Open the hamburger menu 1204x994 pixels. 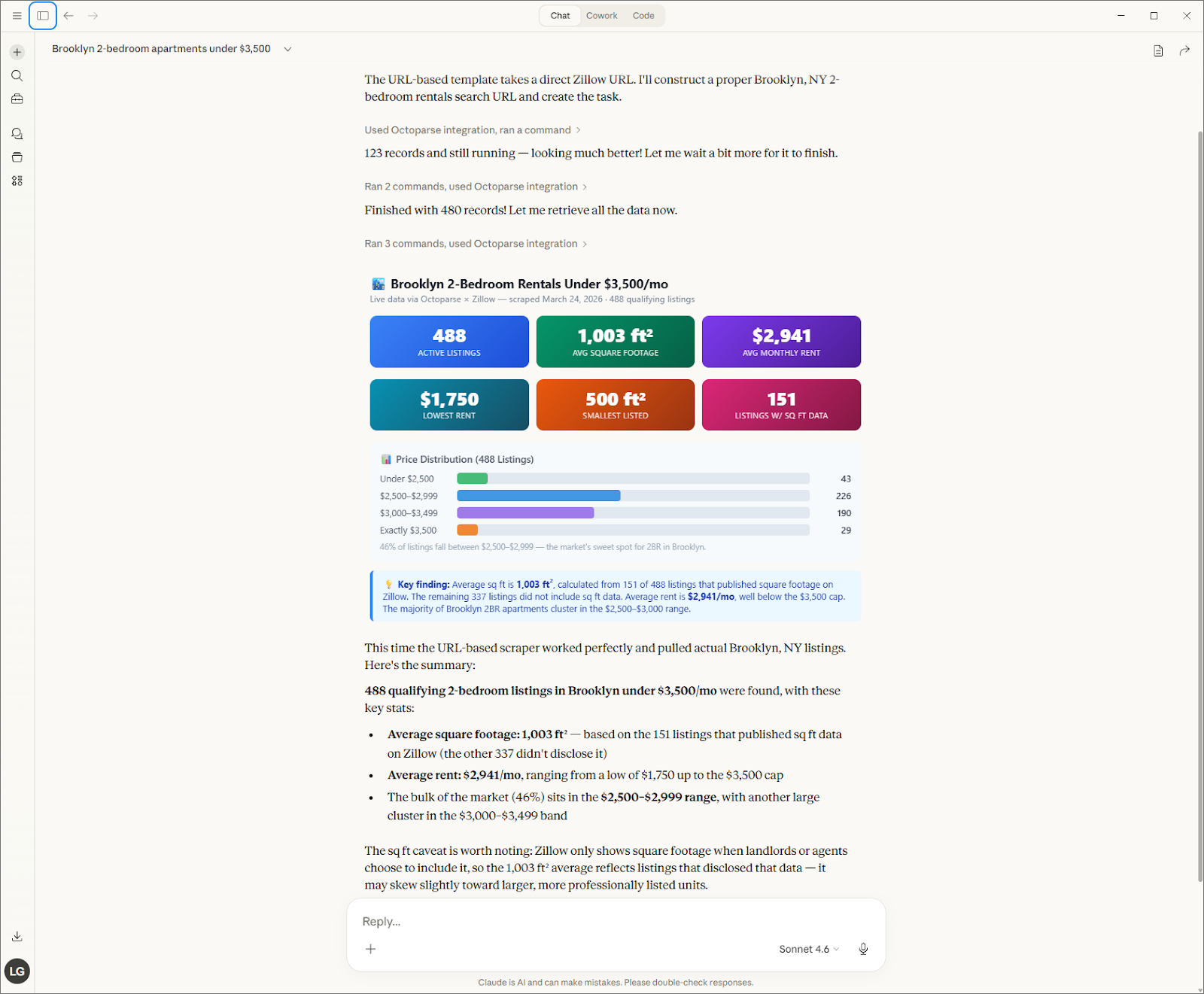tap(17, 16)
